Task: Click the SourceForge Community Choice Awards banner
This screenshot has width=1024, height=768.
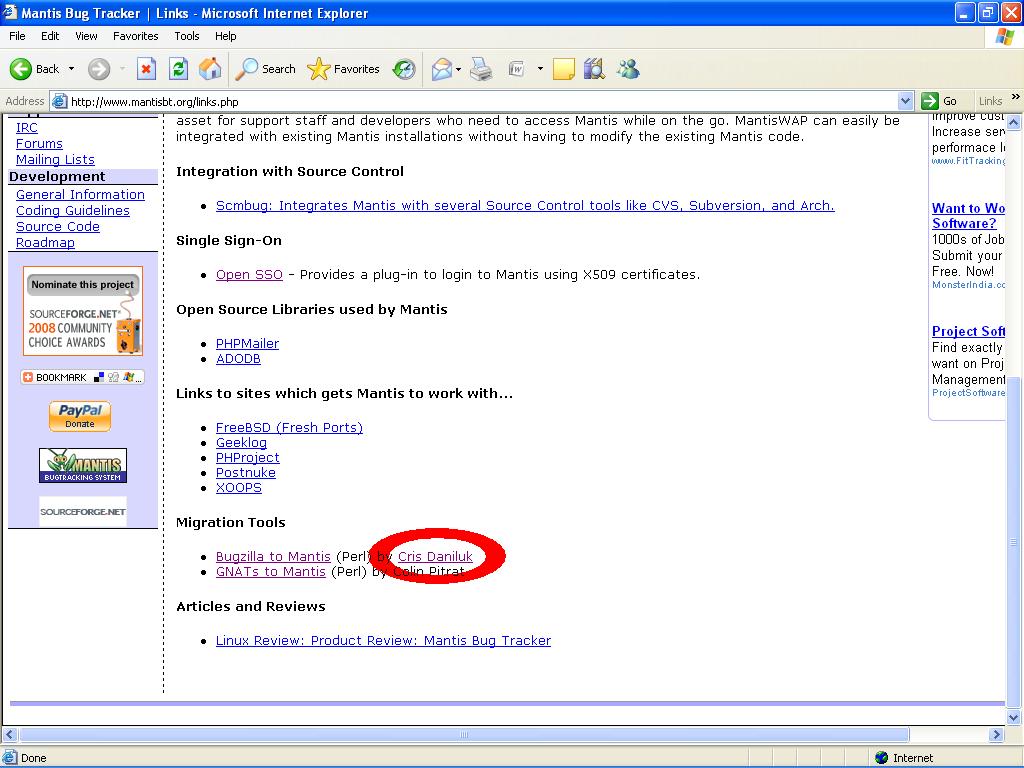Action: tap(83, 311)
